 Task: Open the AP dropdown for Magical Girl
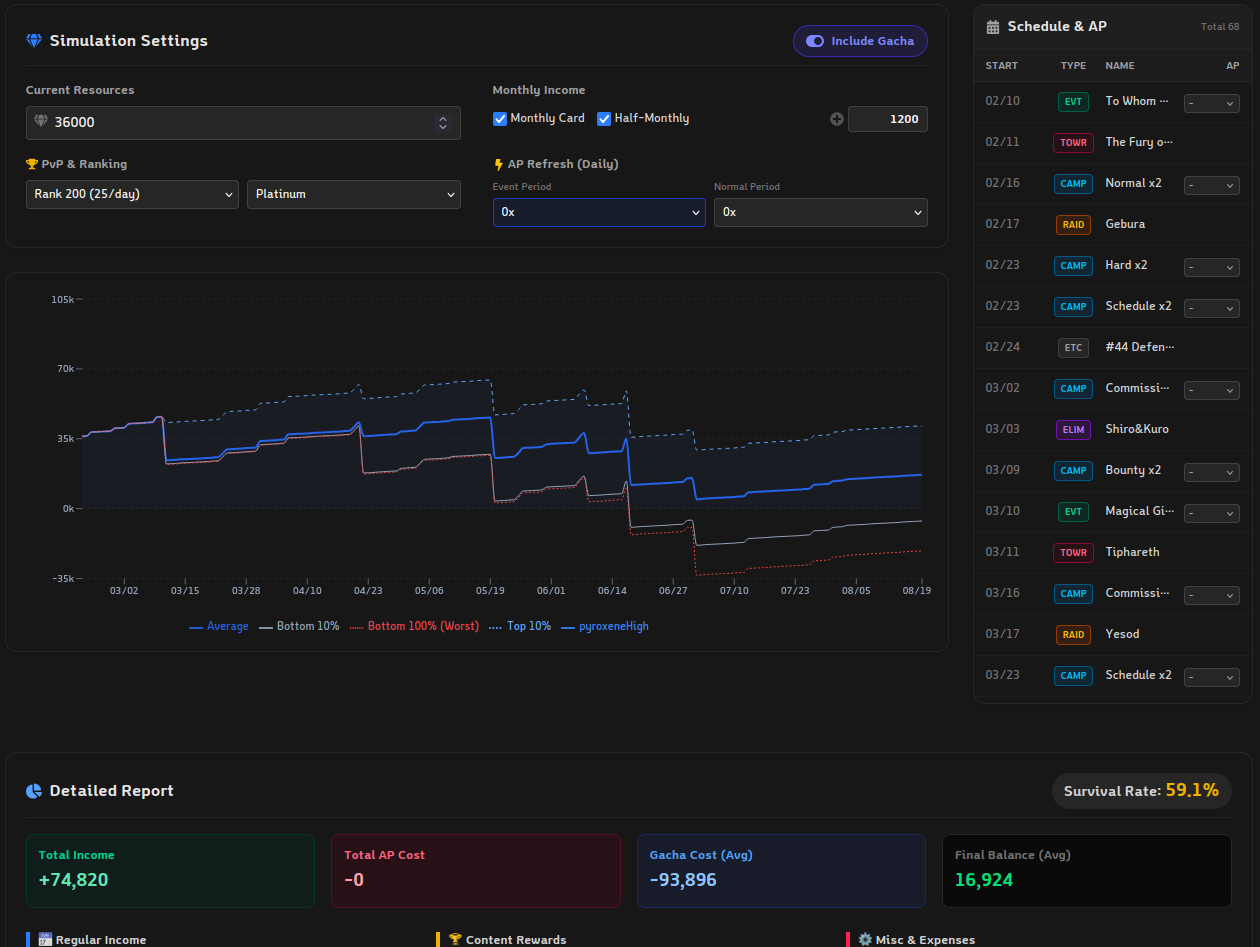pyautogui.click(x=1212, y=513)
